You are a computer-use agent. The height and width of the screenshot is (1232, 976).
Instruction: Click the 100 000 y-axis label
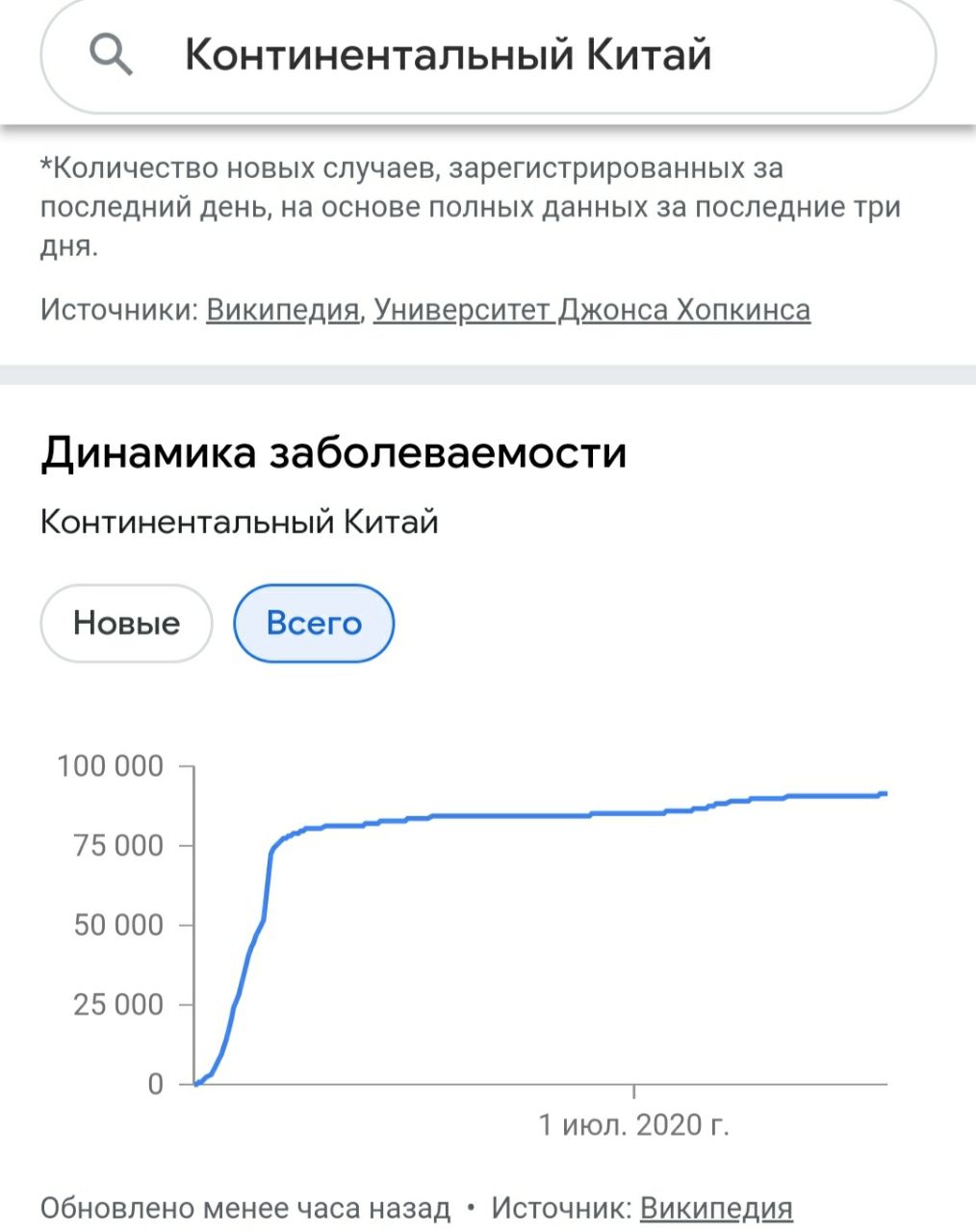(111, 766)
